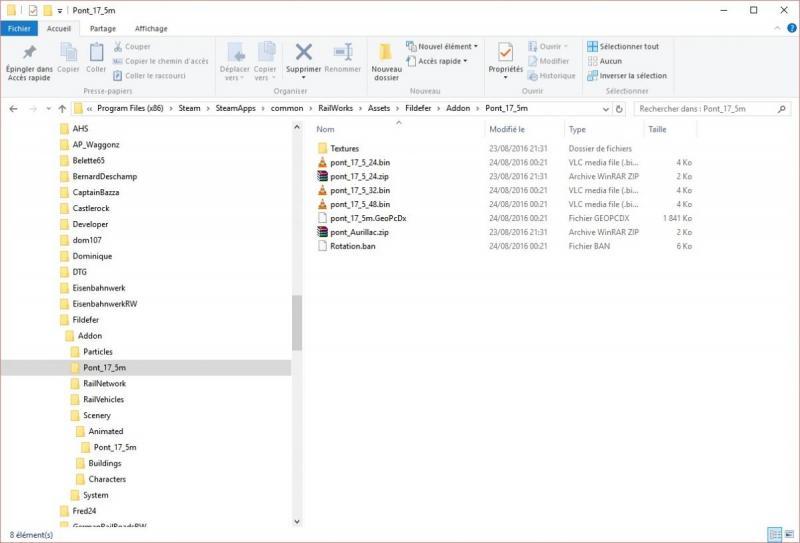Click the blue help question mark icon

coord(792,28)
